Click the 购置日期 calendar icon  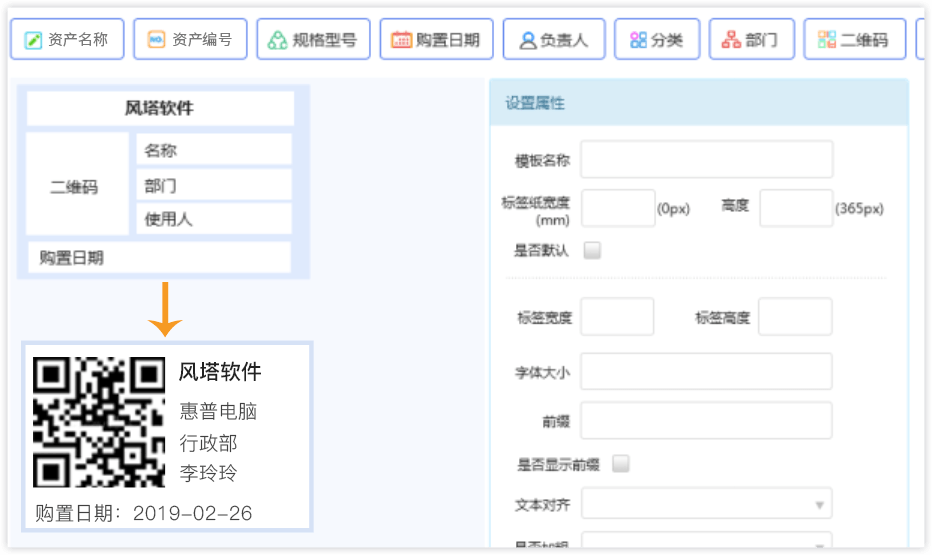[401, 40]
